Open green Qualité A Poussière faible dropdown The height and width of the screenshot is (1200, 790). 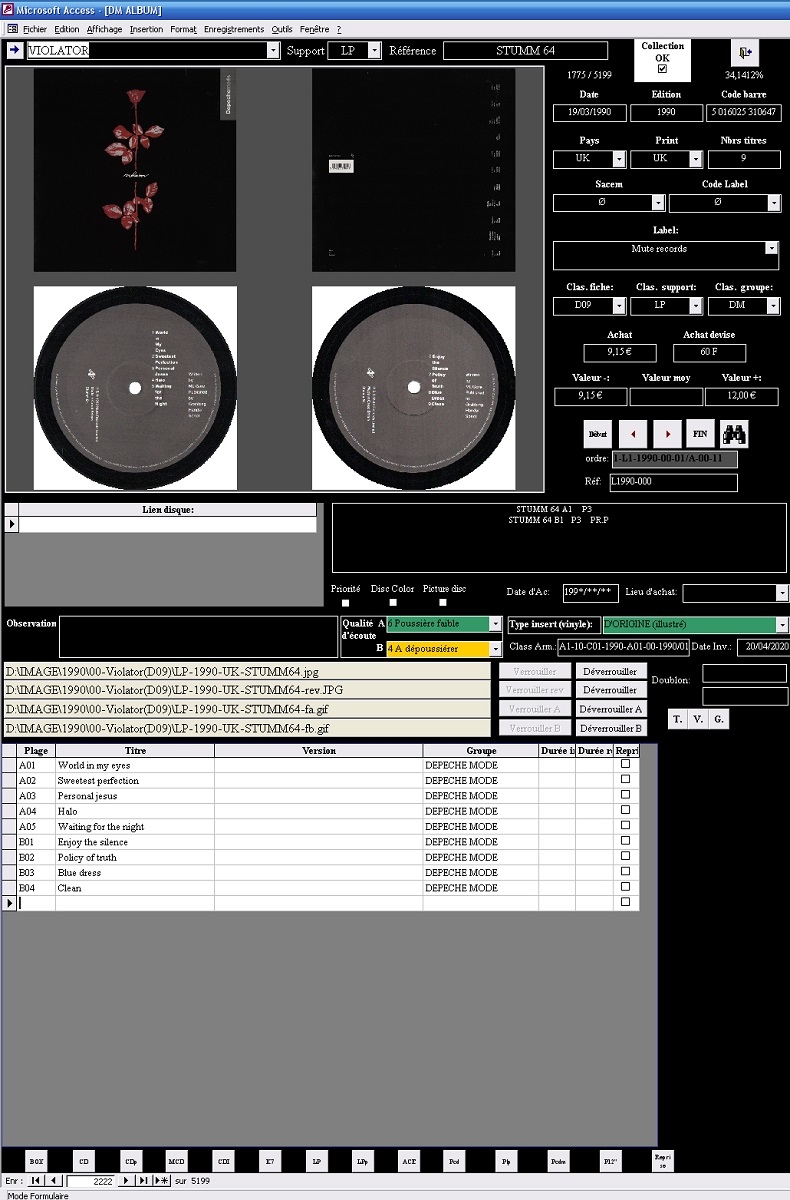(495, 624)
